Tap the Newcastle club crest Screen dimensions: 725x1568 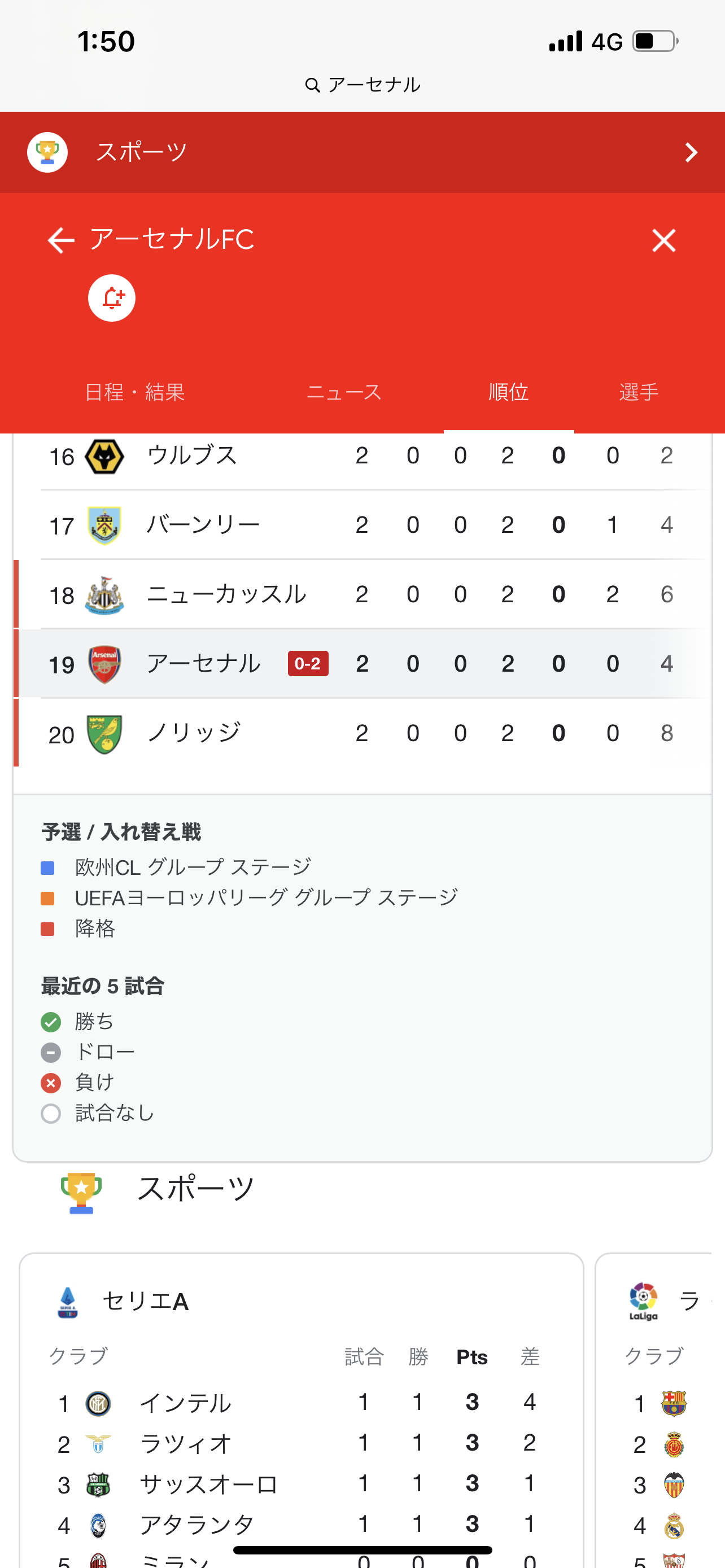[x=104, y=595]
